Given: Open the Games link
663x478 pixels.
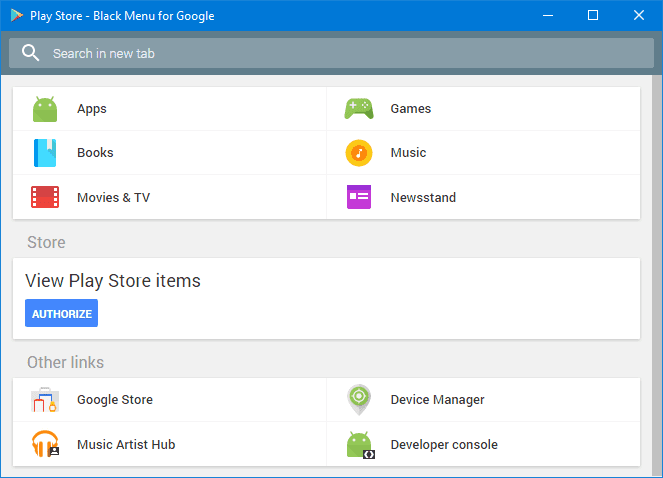Looking at the screenshot, I should pyautogui.click(x=411, y=109).
